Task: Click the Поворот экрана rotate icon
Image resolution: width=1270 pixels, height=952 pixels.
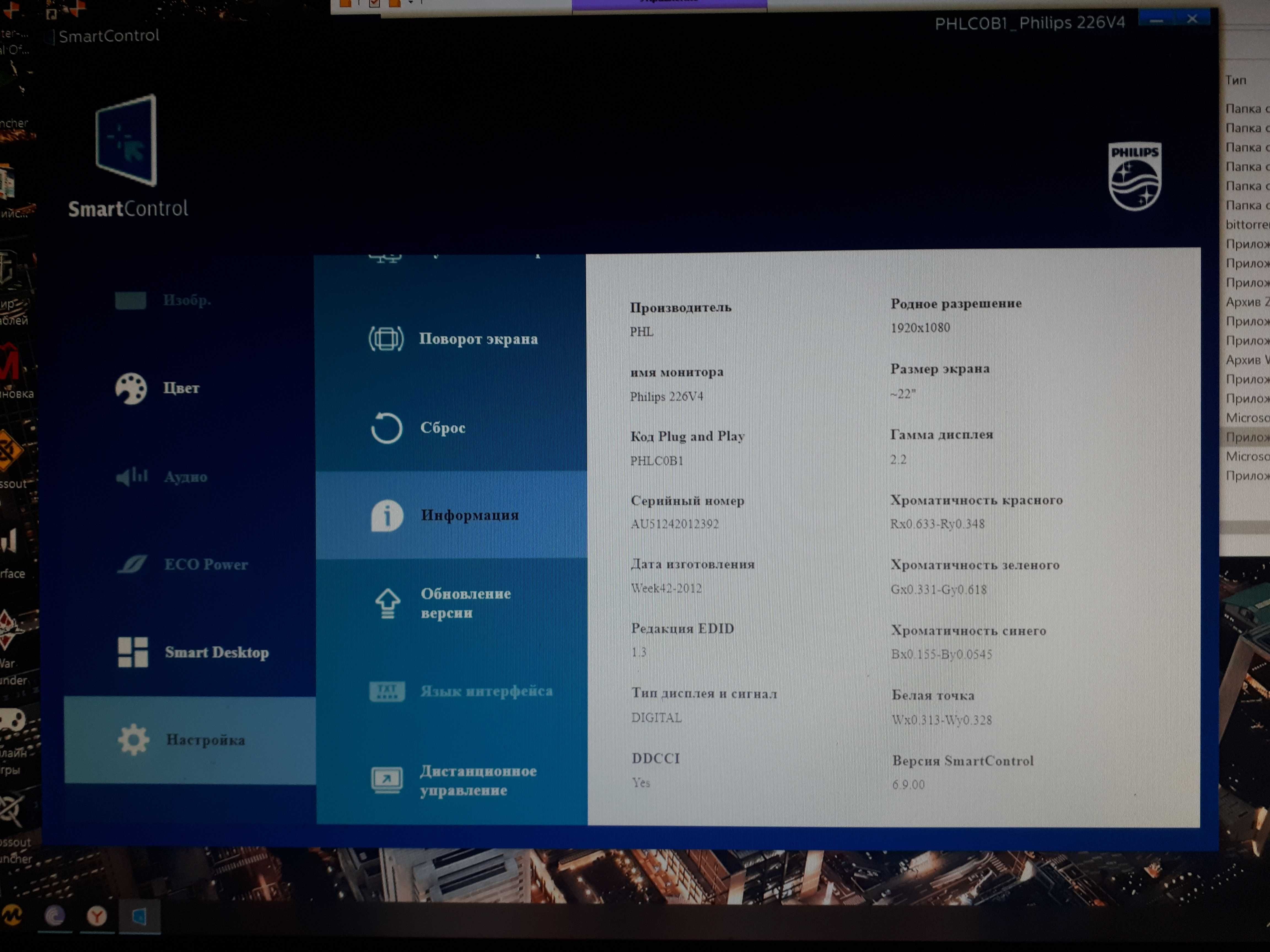Action: (386, 339)
